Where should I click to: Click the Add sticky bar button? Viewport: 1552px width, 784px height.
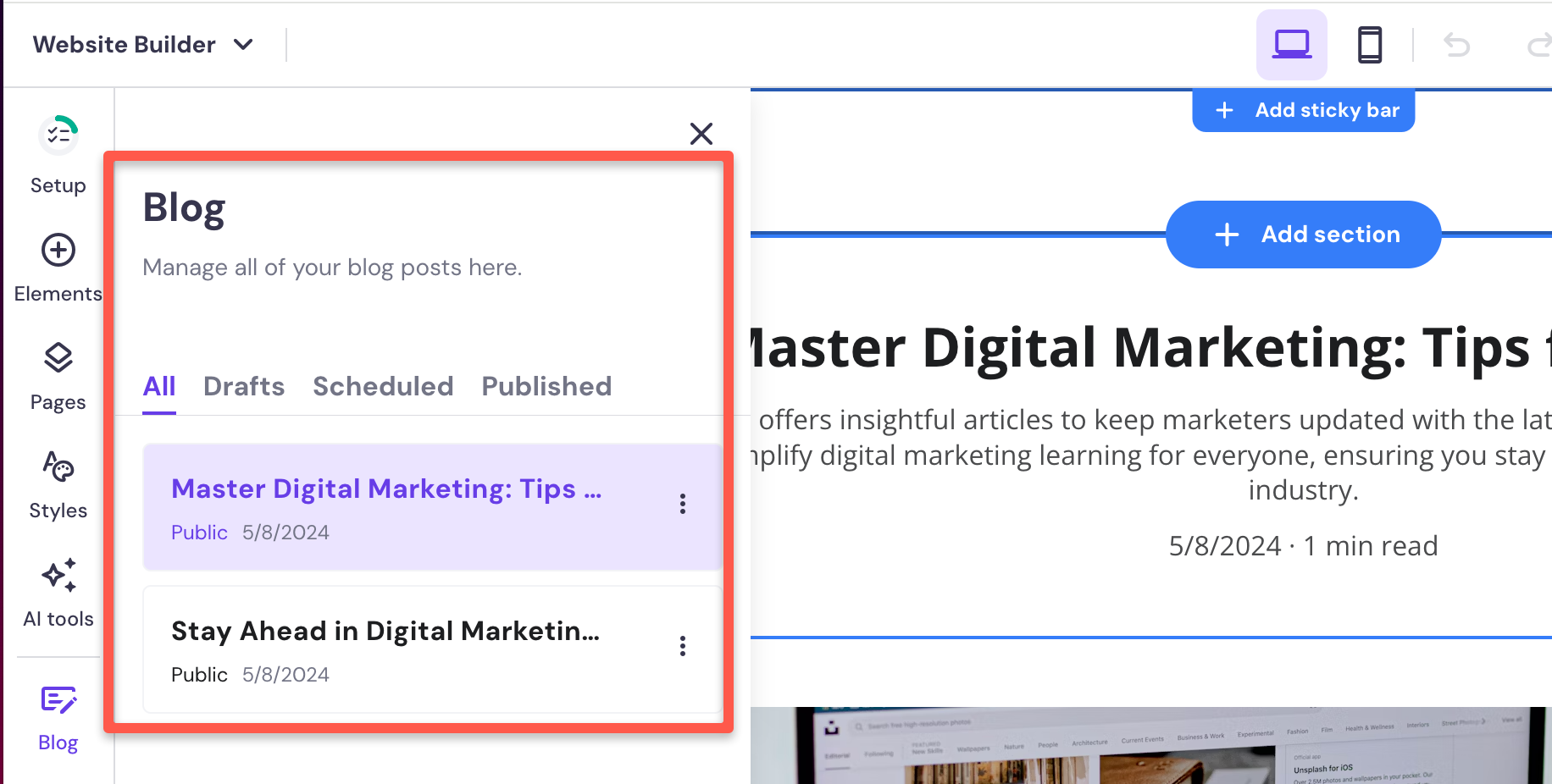click(1303, 109)
